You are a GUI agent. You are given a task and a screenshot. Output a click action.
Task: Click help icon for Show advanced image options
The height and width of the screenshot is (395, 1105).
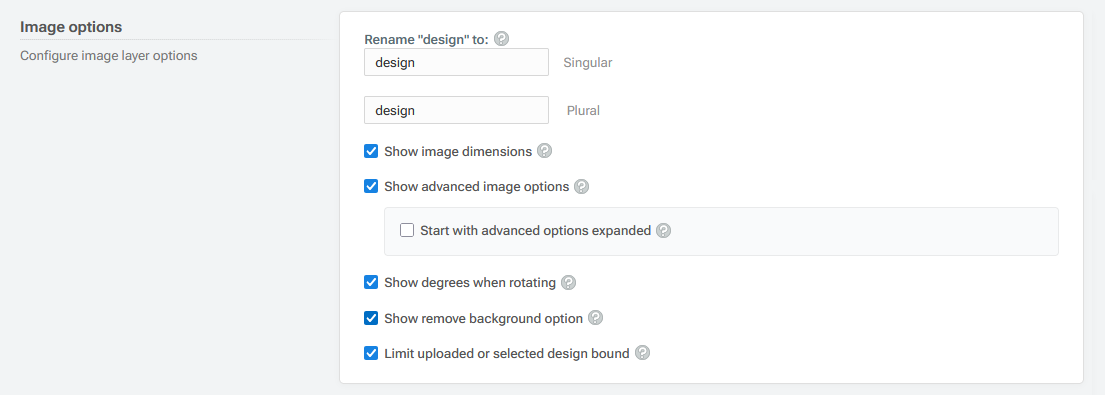581,187
